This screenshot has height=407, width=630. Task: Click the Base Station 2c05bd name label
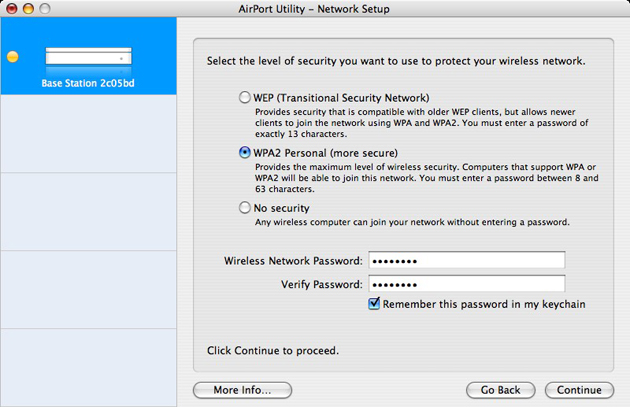pyautogui.click(x=88, y=83)
